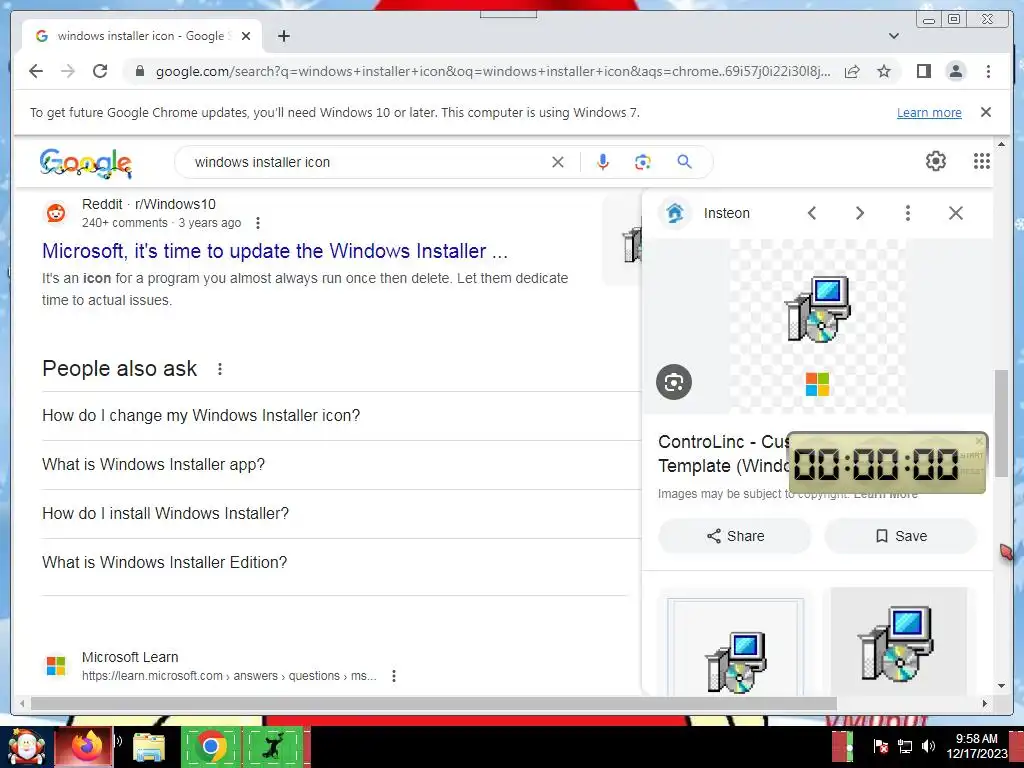Clear the search query text

pos(557,162)
